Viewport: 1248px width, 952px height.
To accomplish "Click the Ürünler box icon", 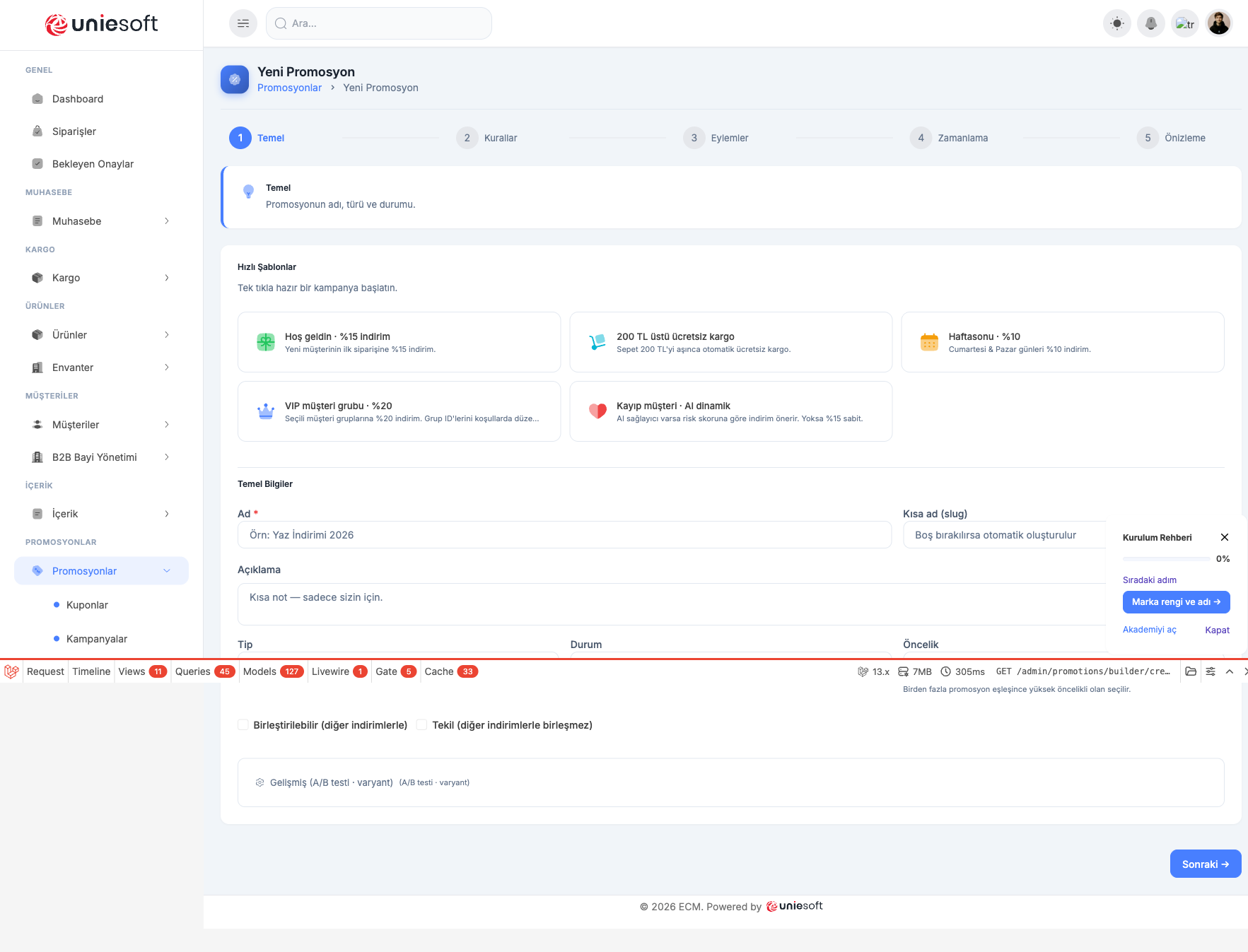I will tap(37, 335).
